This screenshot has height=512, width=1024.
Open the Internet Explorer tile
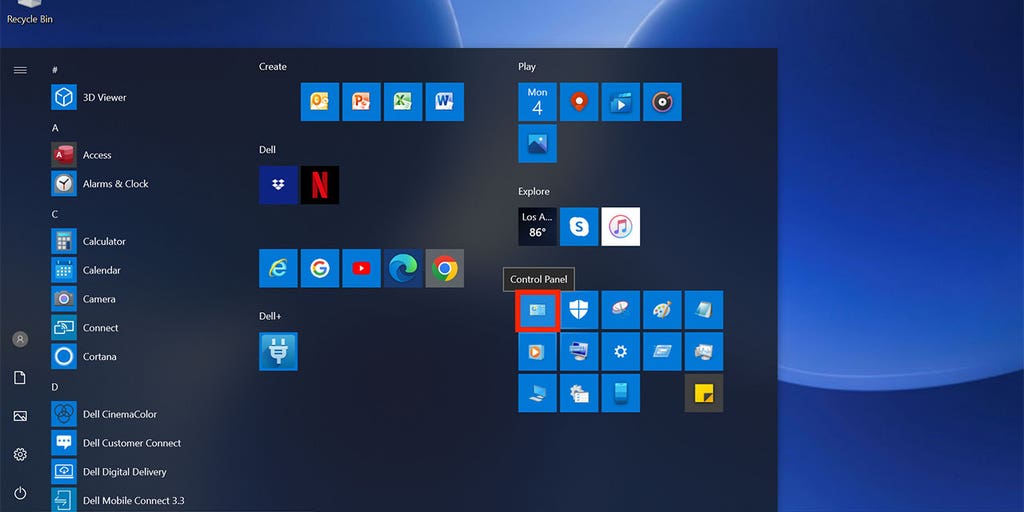click(278, 268)
